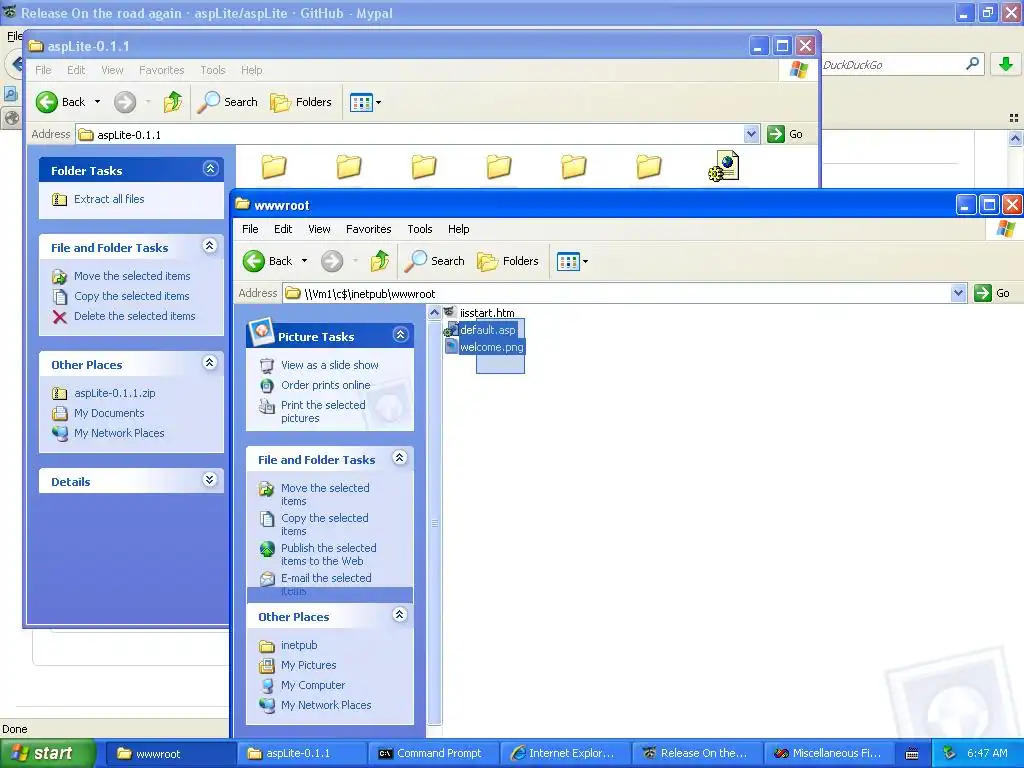The image size is (1024, 768).
Task: Collapse the Picture Tasks panel
Action: (400, 336)
